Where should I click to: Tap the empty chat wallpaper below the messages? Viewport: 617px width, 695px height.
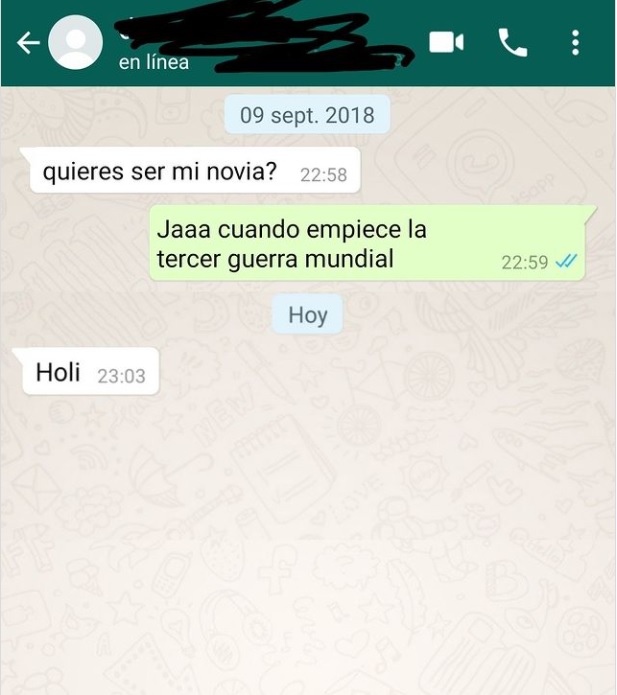tap(308, 545)
